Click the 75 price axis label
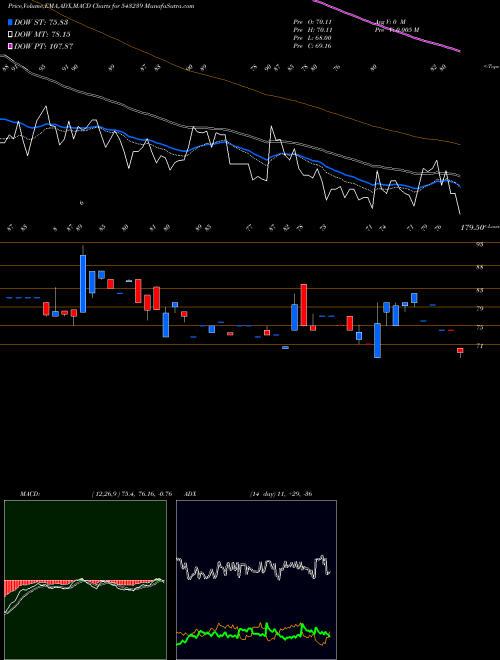Viewport: 500px width, 660px height. [x=479, y=327]
